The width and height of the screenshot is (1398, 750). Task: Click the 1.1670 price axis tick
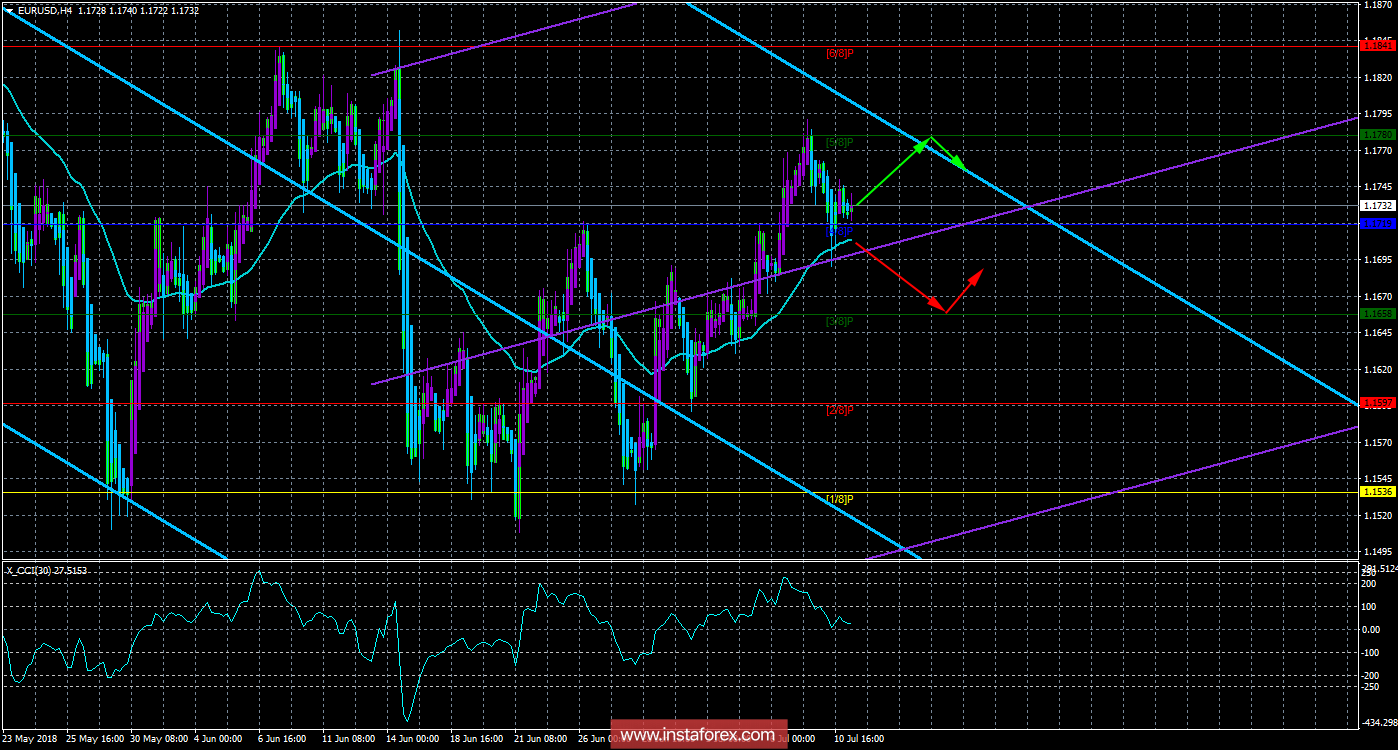click(1377, 296)
